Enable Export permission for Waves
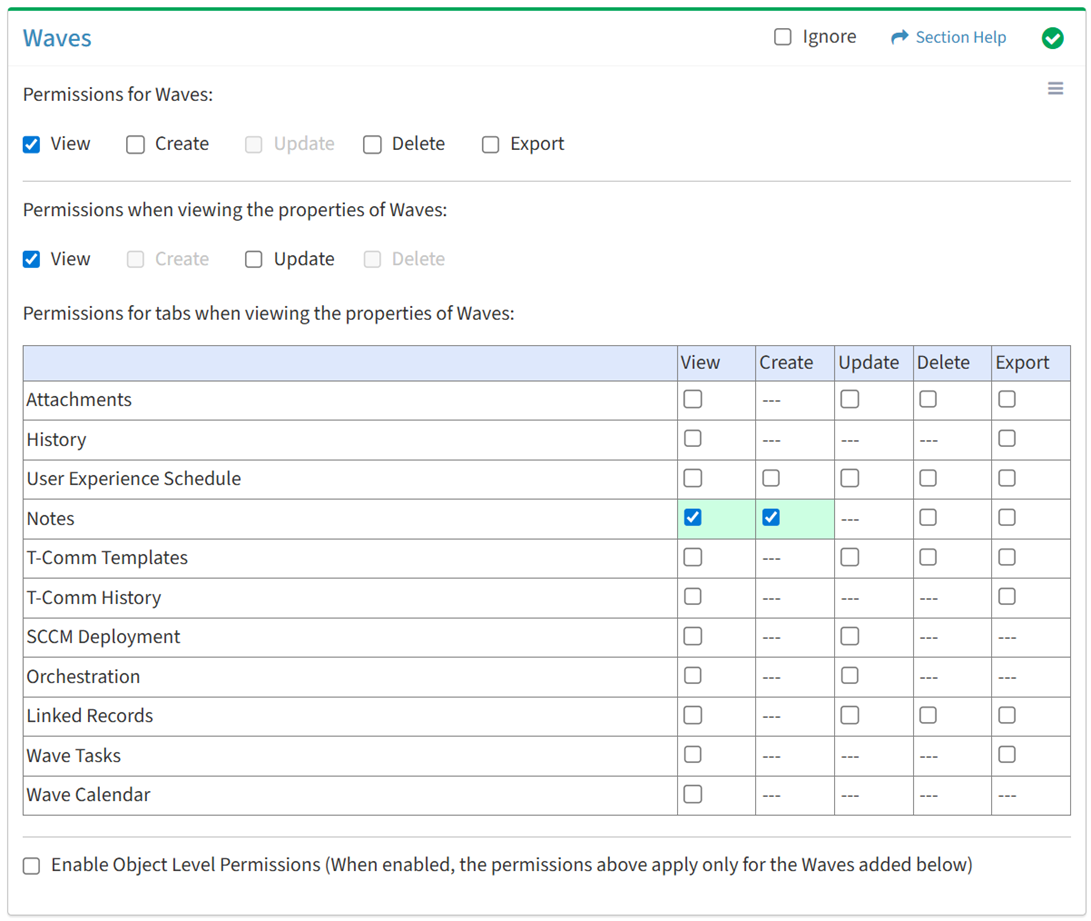Image resolution: width=1091 pixels, height=921 pixels. (491, 144)
